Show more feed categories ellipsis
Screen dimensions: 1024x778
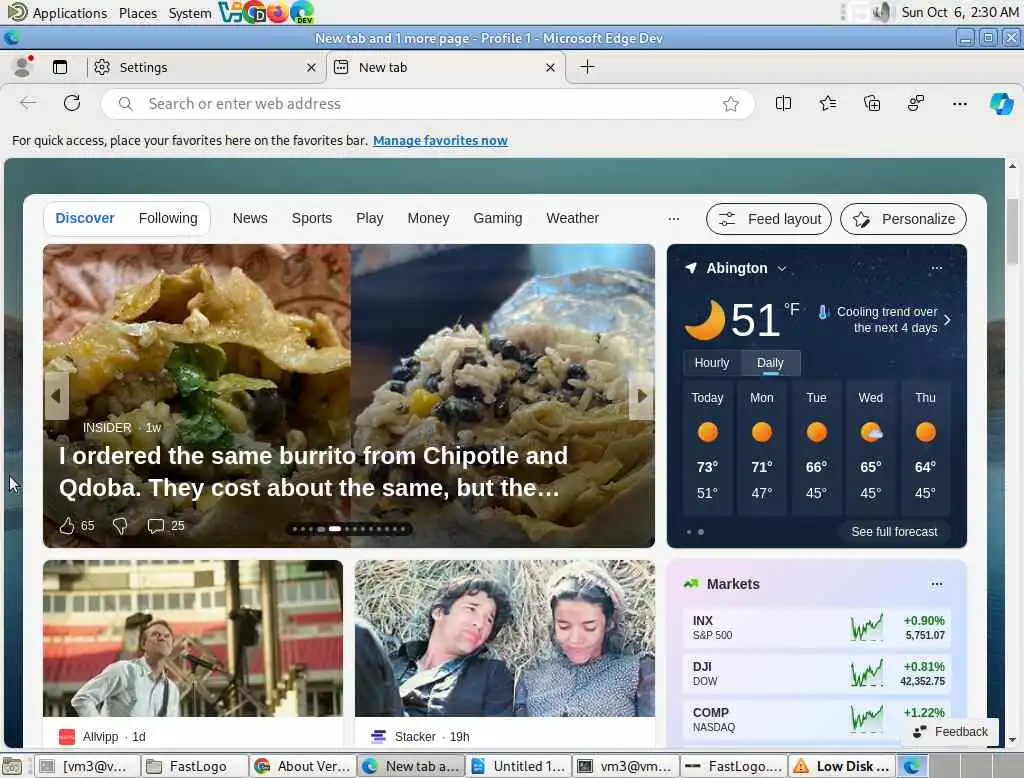(x=674, y=219)
